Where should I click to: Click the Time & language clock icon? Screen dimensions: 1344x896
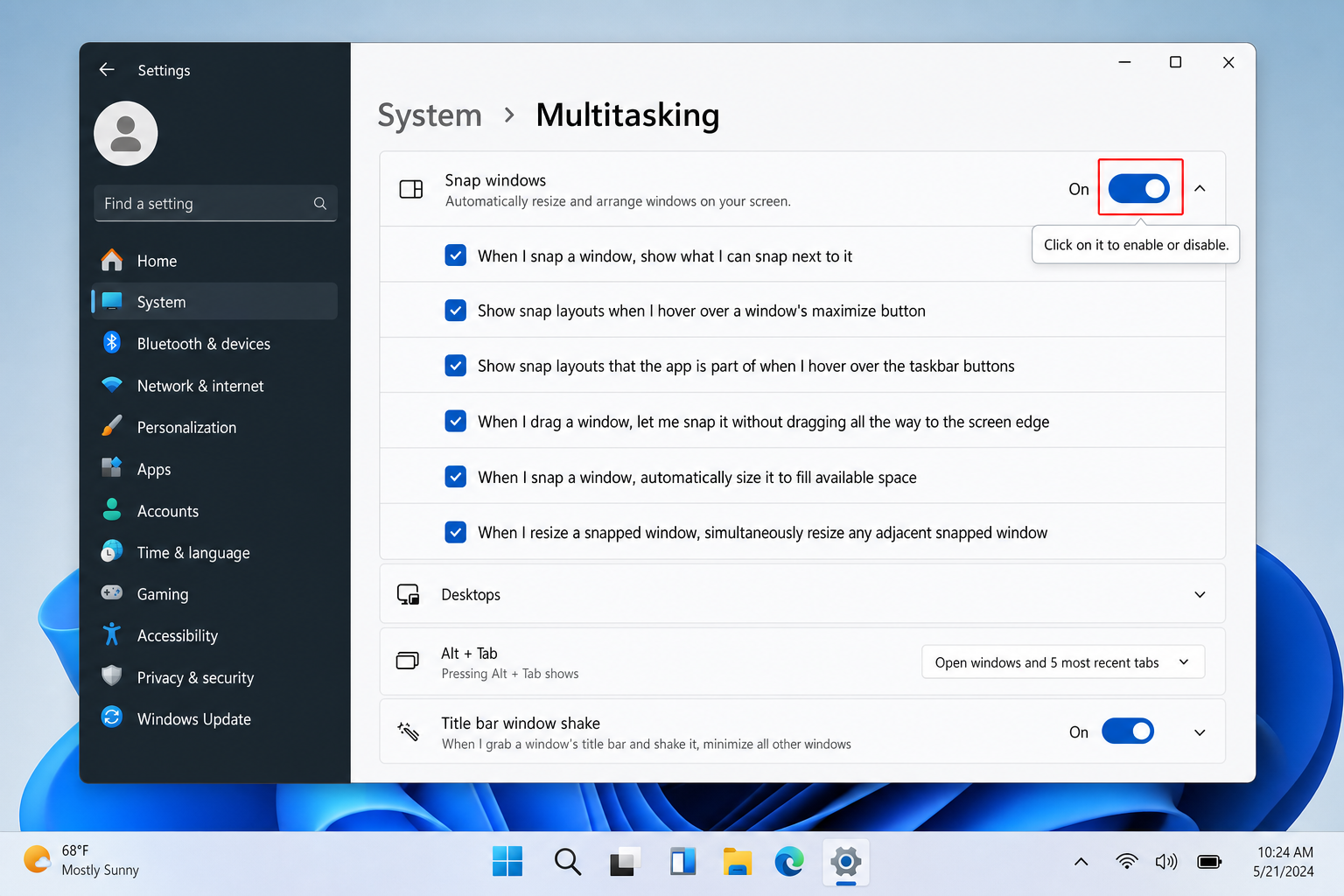pyautogui.click(x=112, y=552)
